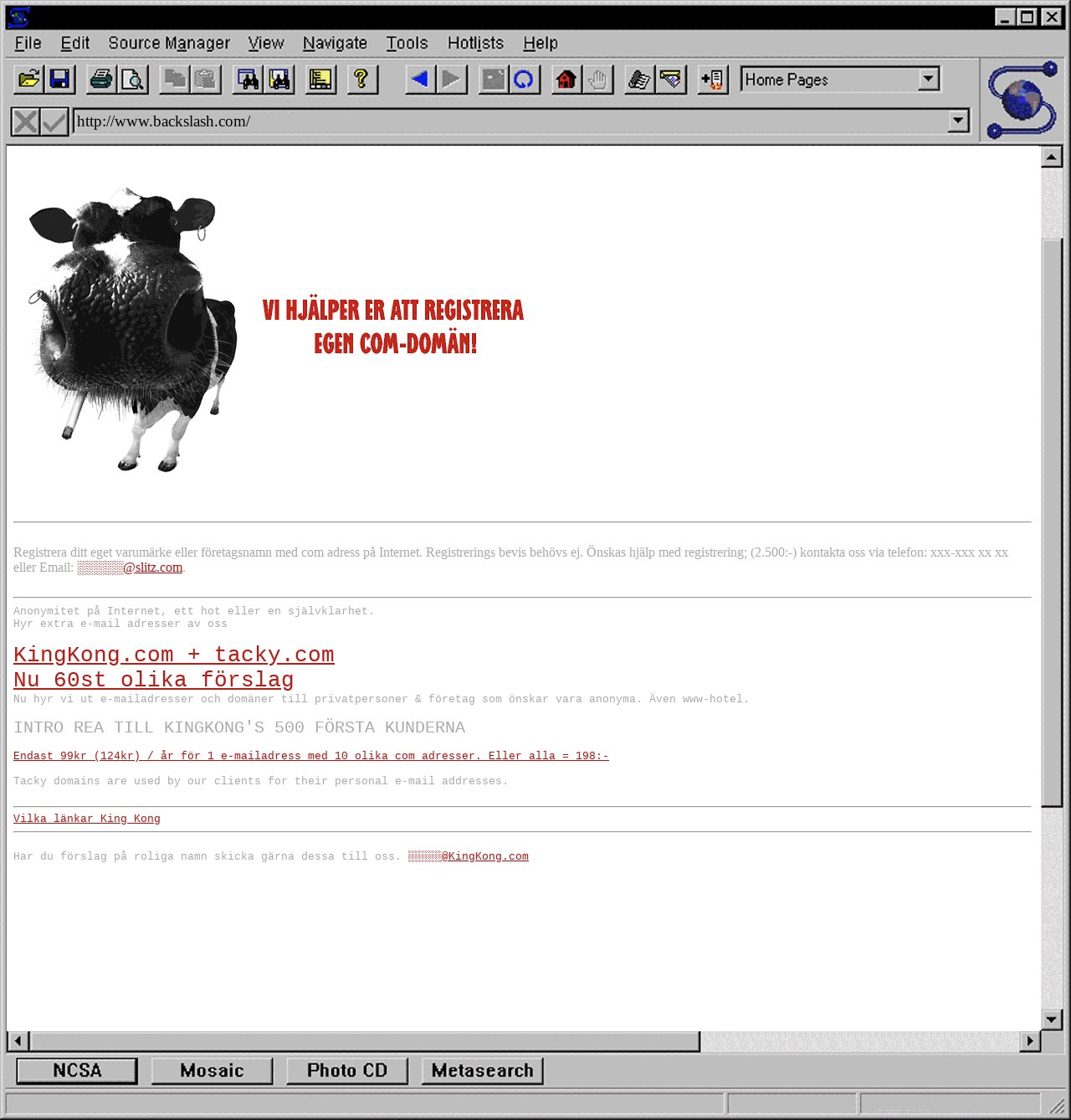
Task: Open the Navigate menu
Action: (x=335, y=43)
